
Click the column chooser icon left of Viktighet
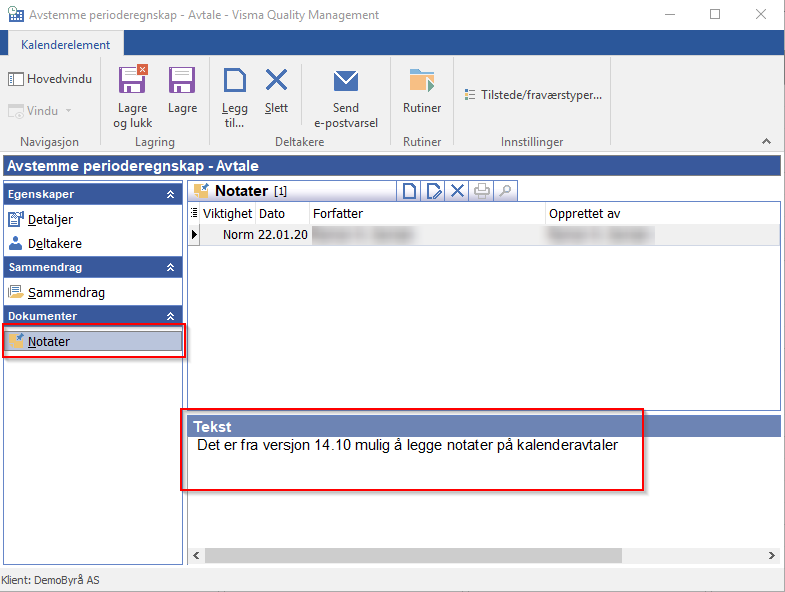(x=194, y=213)
